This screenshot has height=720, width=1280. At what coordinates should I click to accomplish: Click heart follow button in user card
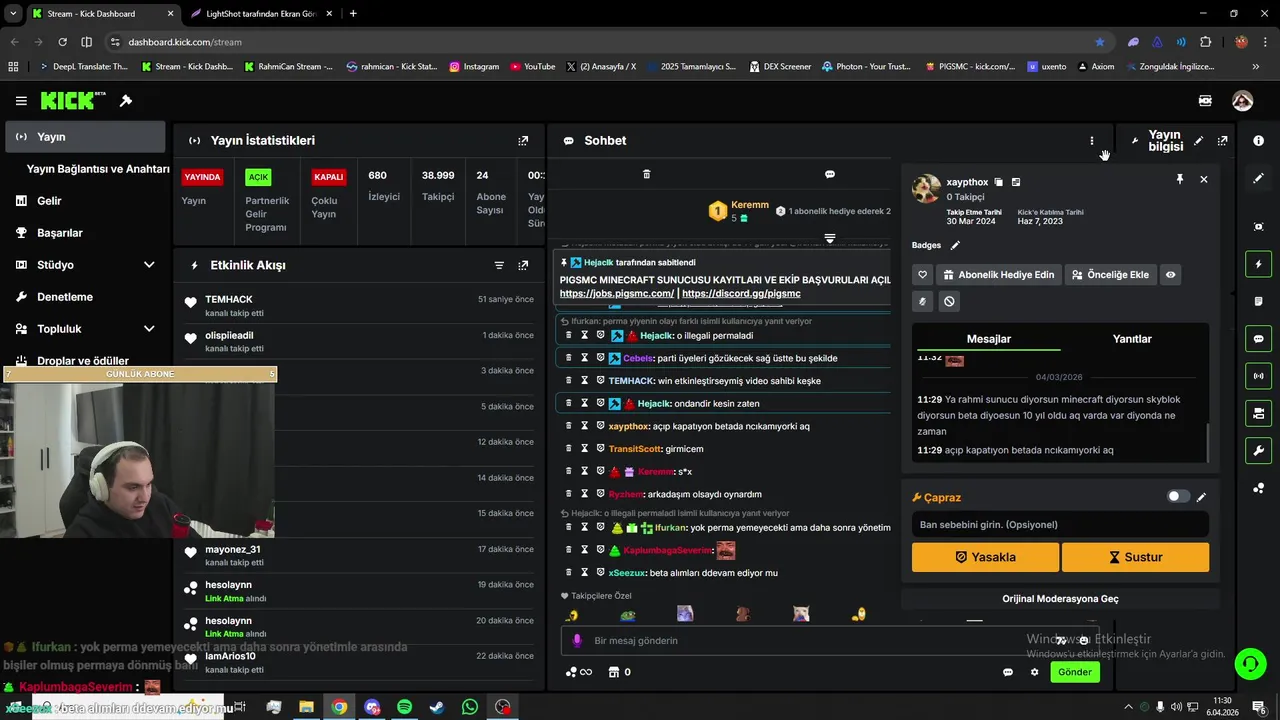click(x=922, y=274)
